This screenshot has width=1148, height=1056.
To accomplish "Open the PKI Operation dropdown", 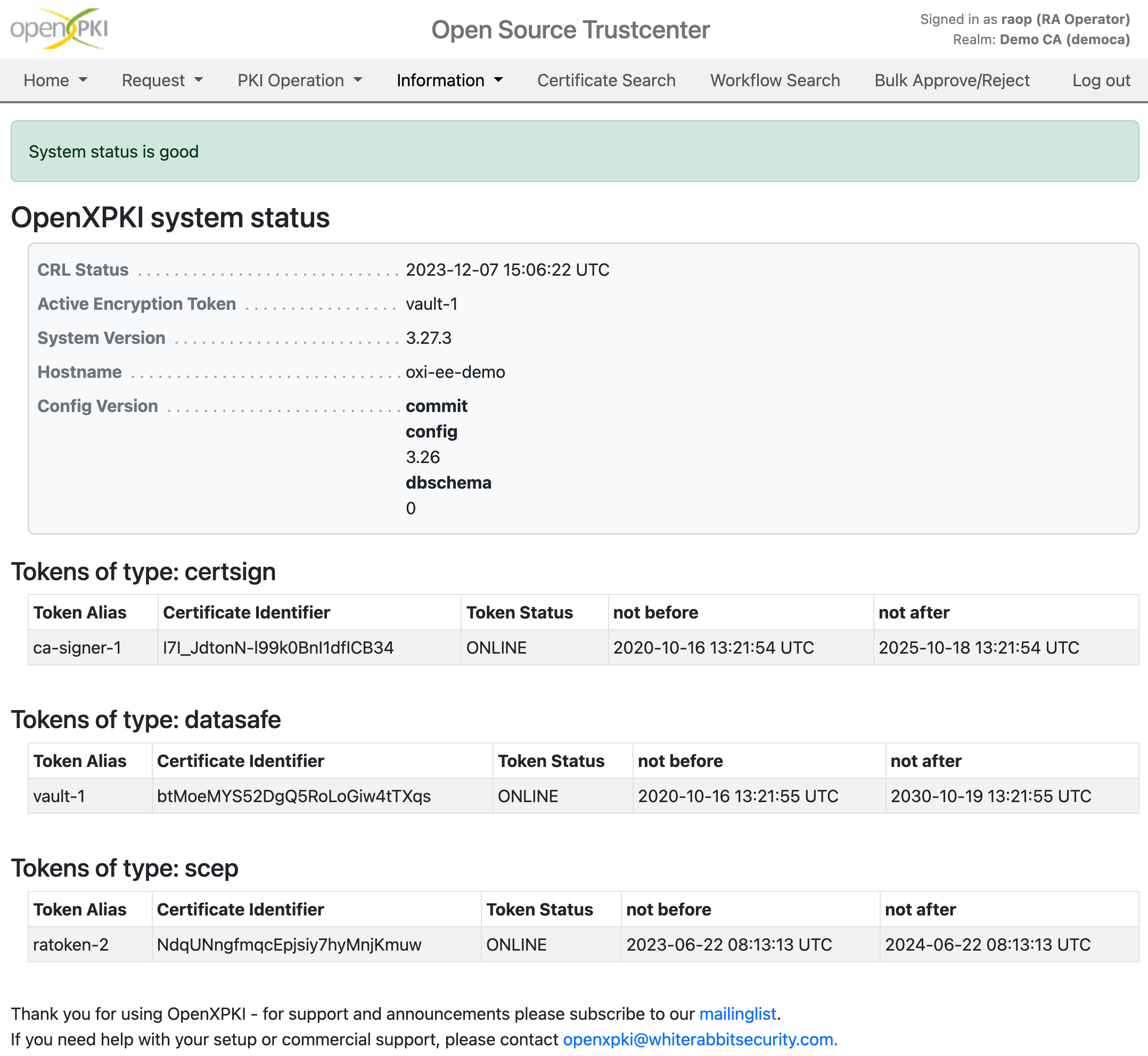I will tap(300, 80).
